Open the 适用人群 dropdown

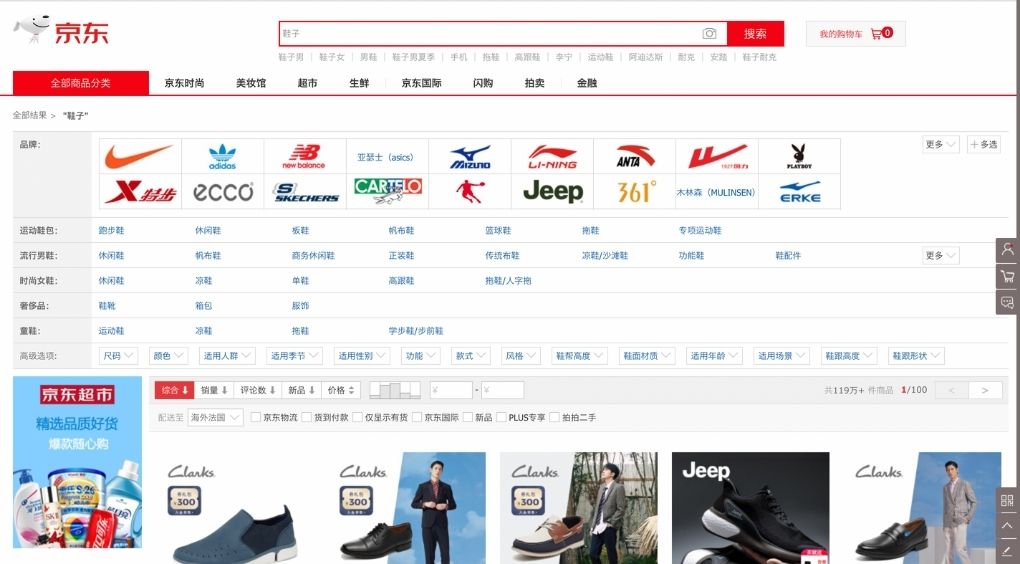pyautogui.click(x=227, y=356)
